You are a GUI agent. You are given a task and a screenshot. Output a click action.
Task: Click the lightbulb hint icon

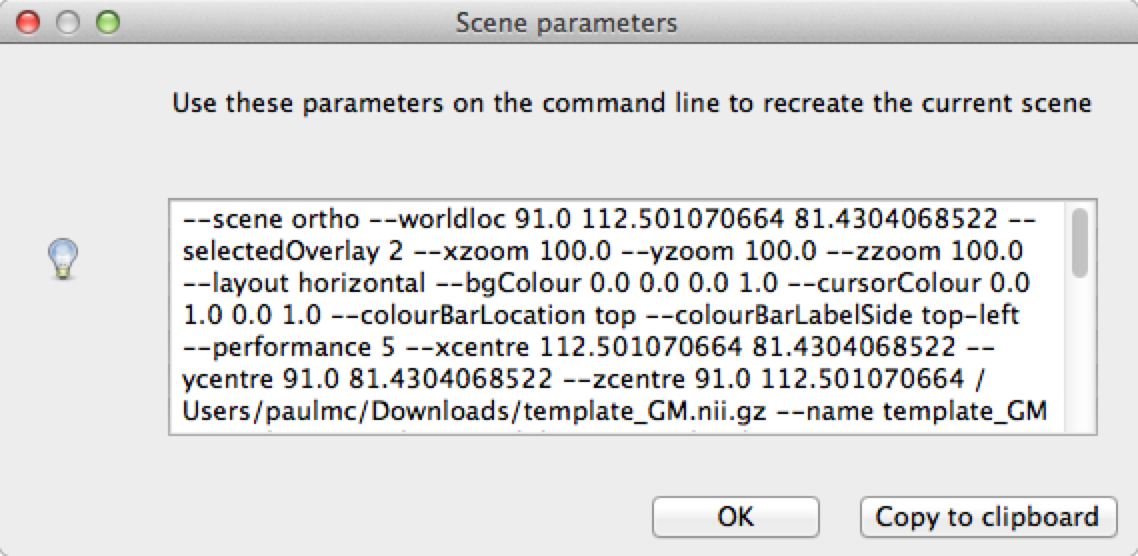click(63, 261)
